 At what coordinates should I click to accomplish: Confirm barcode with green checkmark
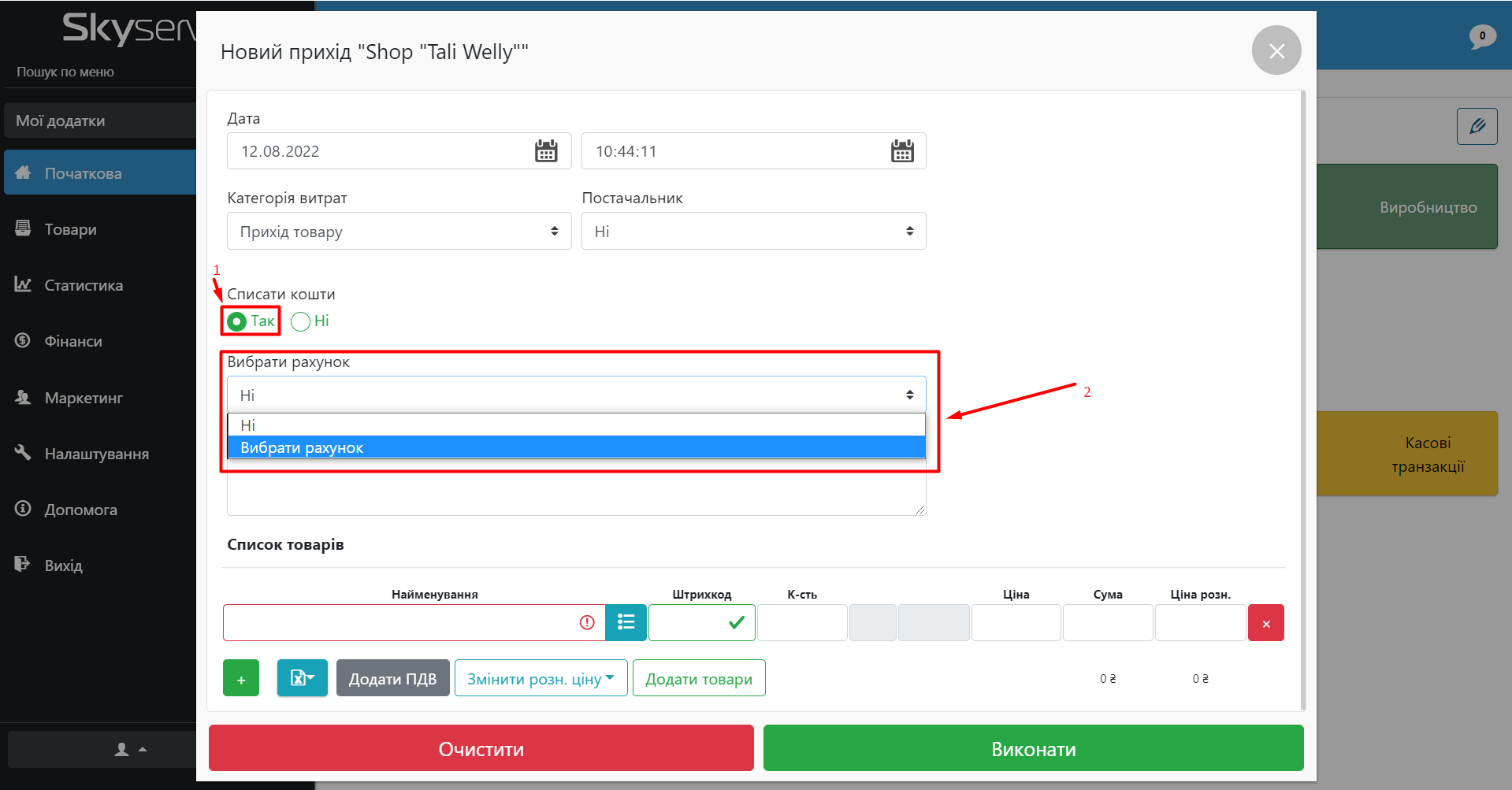pos(736,622)
